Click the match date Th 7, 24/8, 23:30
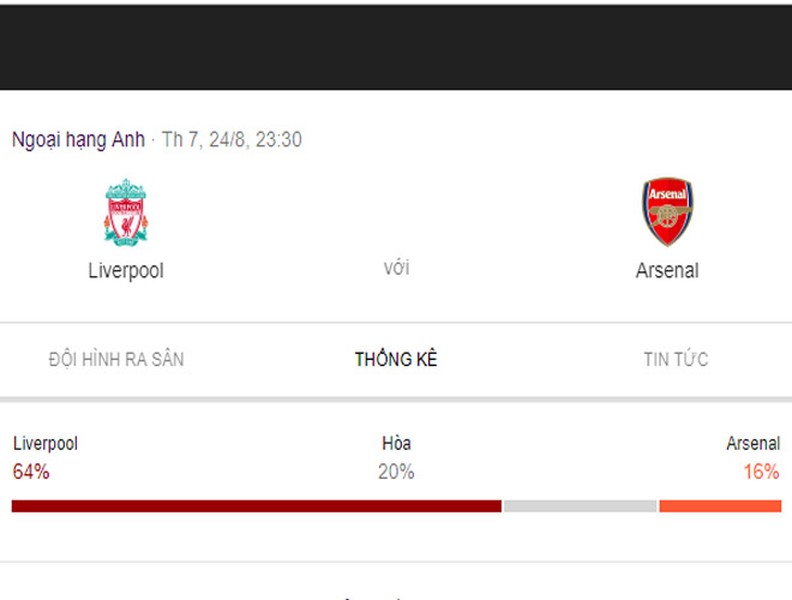Image resolution: width=792 pixels, height=600 pixels. (232, 139)
